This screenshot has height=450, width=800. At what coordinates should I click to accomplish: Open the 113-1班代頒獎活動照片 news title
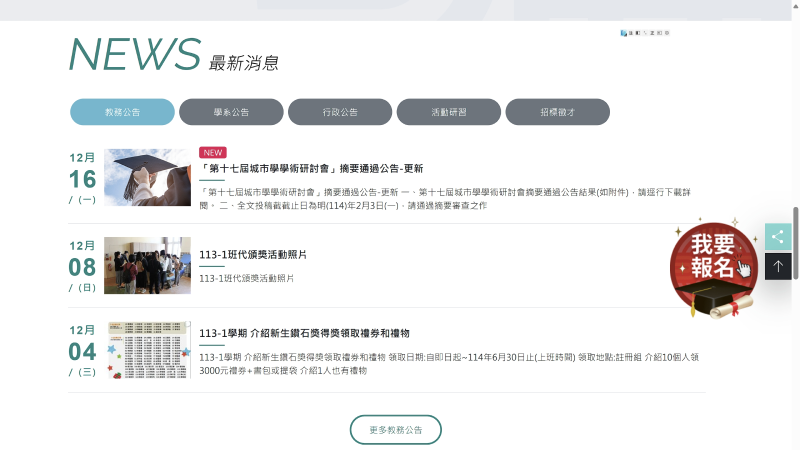(253, 255)
